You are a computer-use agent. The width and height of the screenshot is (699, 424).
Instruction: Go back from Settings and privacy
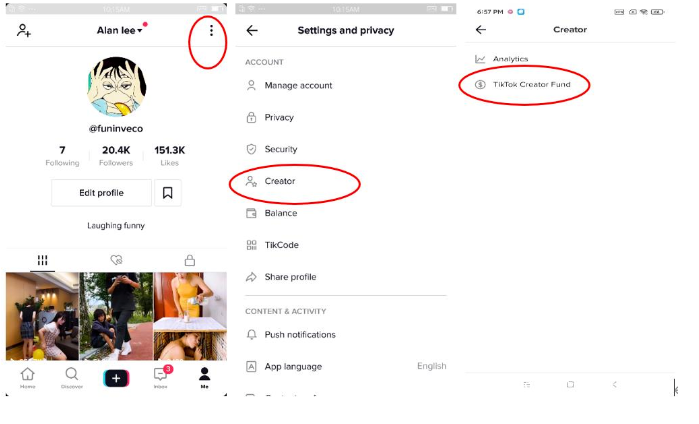pyautogui.click(x=251, y=31)
